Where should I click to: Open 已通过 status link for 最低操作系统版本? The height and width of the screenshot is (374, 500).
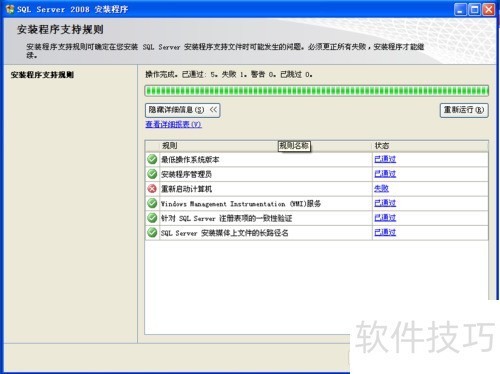385,159
